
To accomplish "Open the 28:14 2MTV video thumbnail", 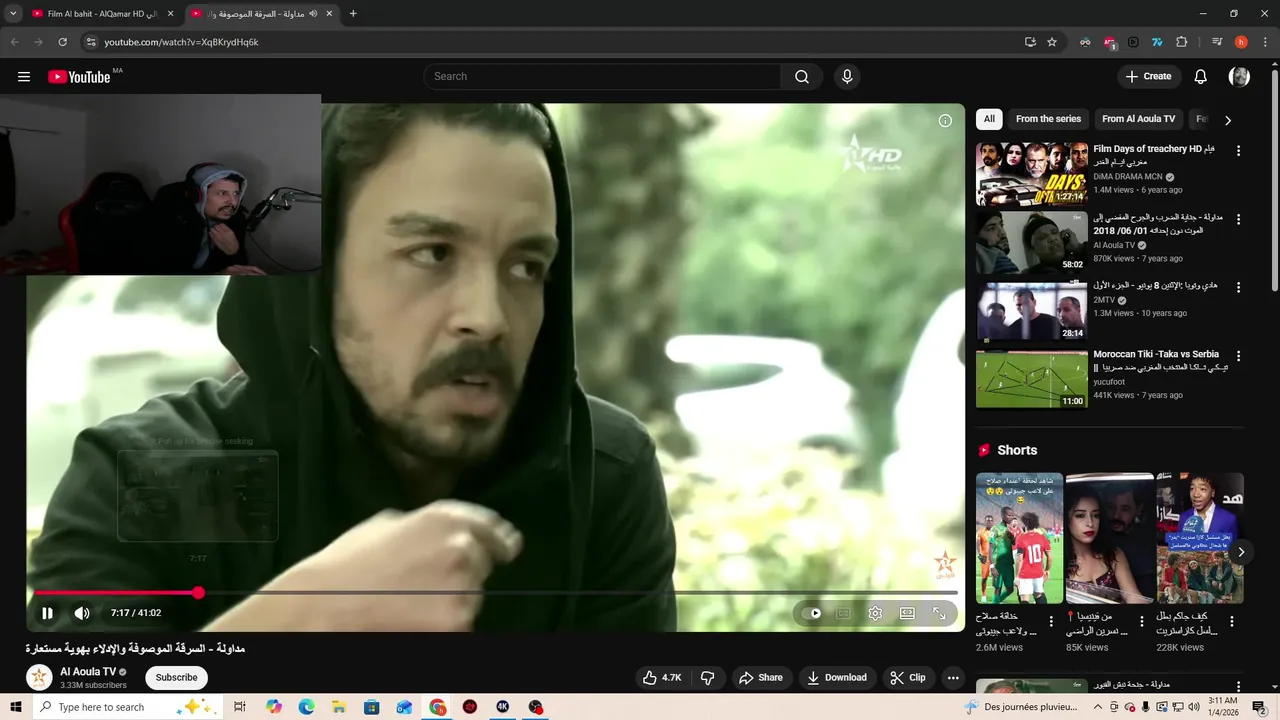I will 1032,311.
